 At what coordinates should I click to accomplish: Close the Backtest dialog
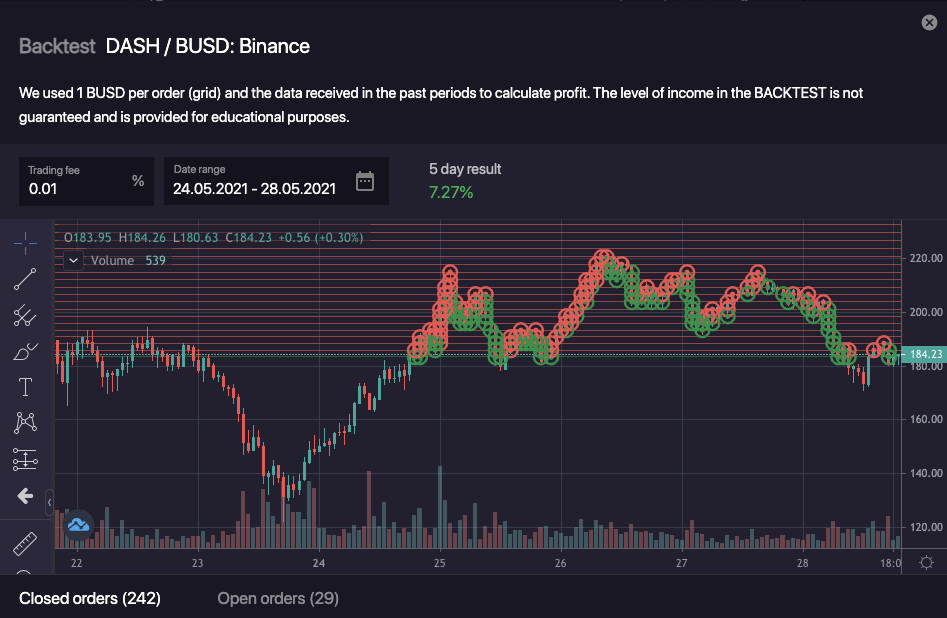(926, 24)
